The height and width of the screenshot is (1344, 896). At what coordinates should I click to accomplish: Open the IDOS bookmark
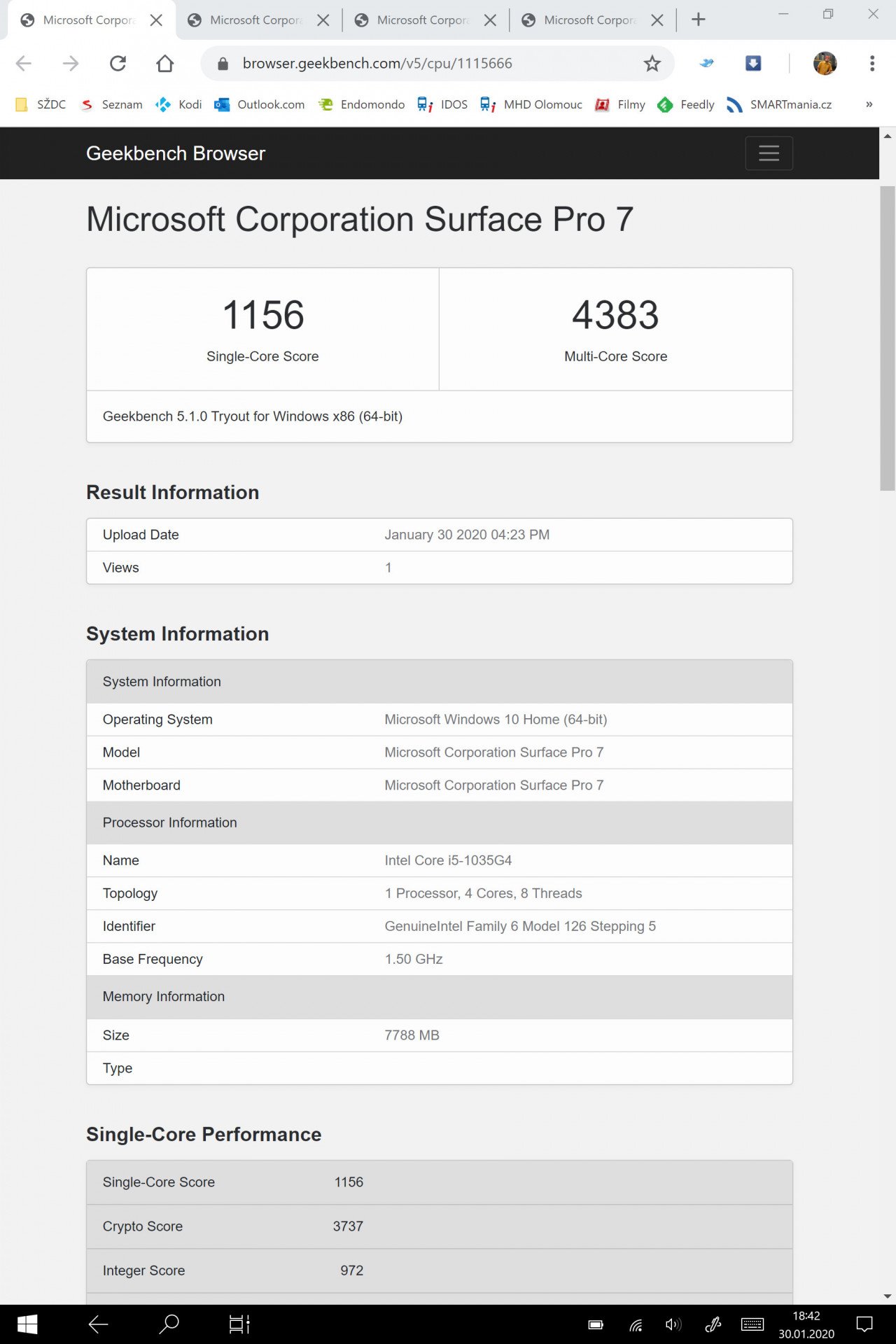point(442,104)
